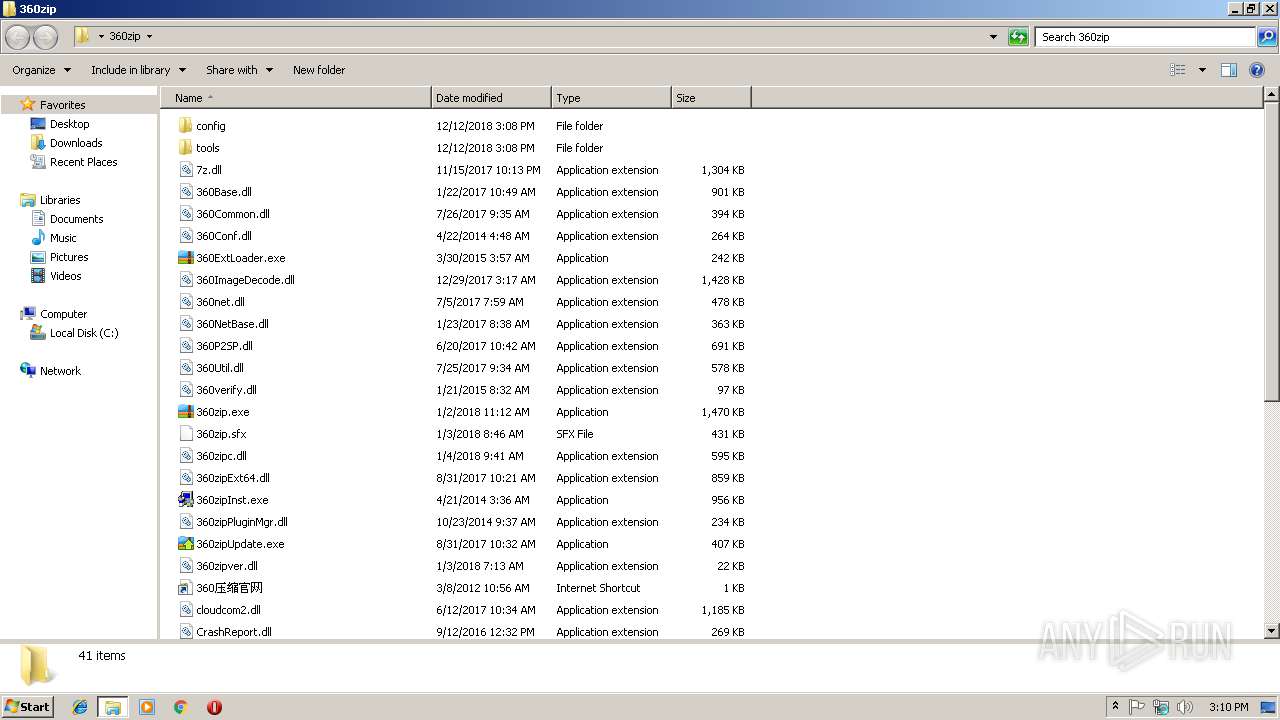Select the 360Base.dll file
This screenshot has width=1280, height=720.
click(x=224, y=192)
